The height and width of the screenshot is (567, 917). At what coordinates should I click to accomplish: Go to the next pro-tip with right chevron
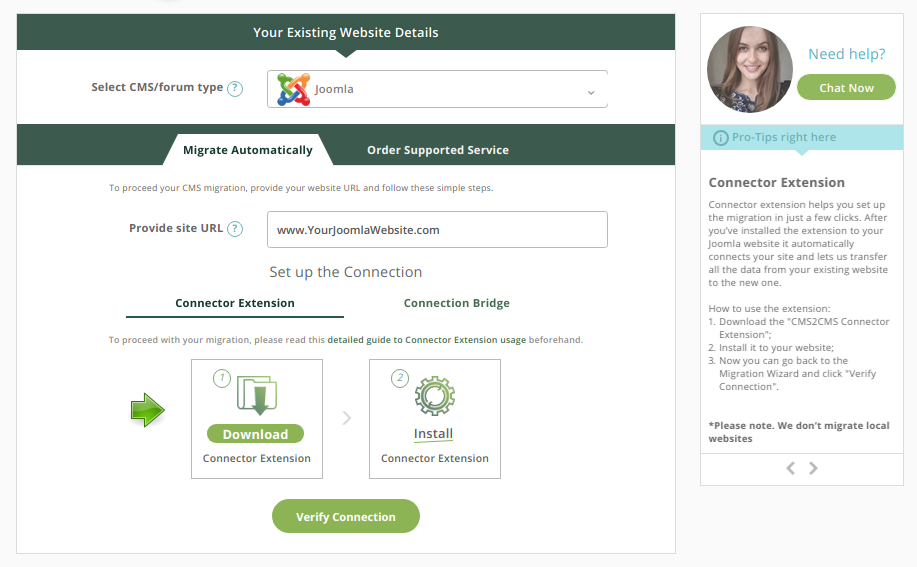[x=813, y=468]
